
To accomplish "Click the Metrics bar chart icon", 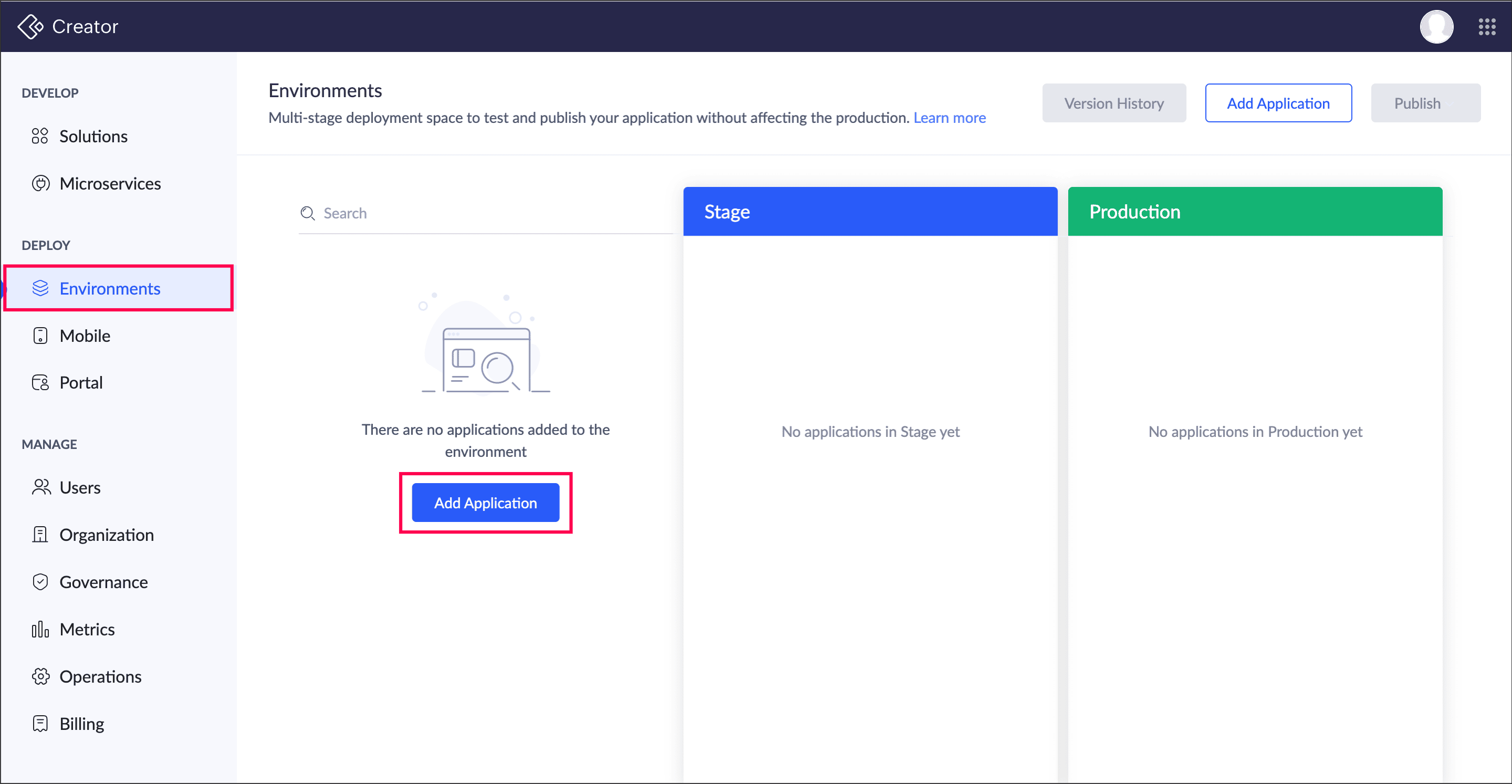I will coord(40,629).
